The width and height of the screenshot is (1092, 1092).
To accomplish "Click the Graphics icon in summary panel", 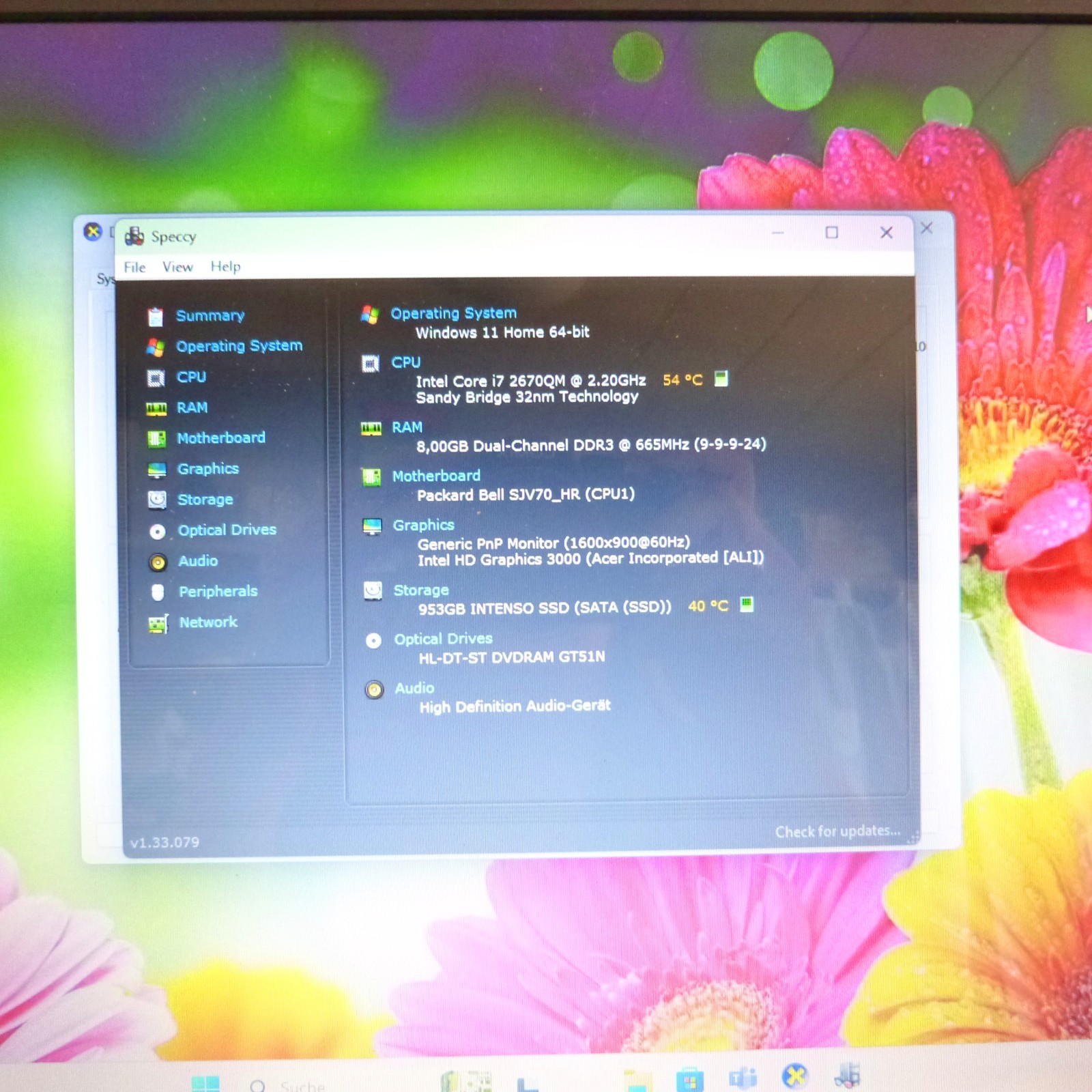I will [372, 526].
